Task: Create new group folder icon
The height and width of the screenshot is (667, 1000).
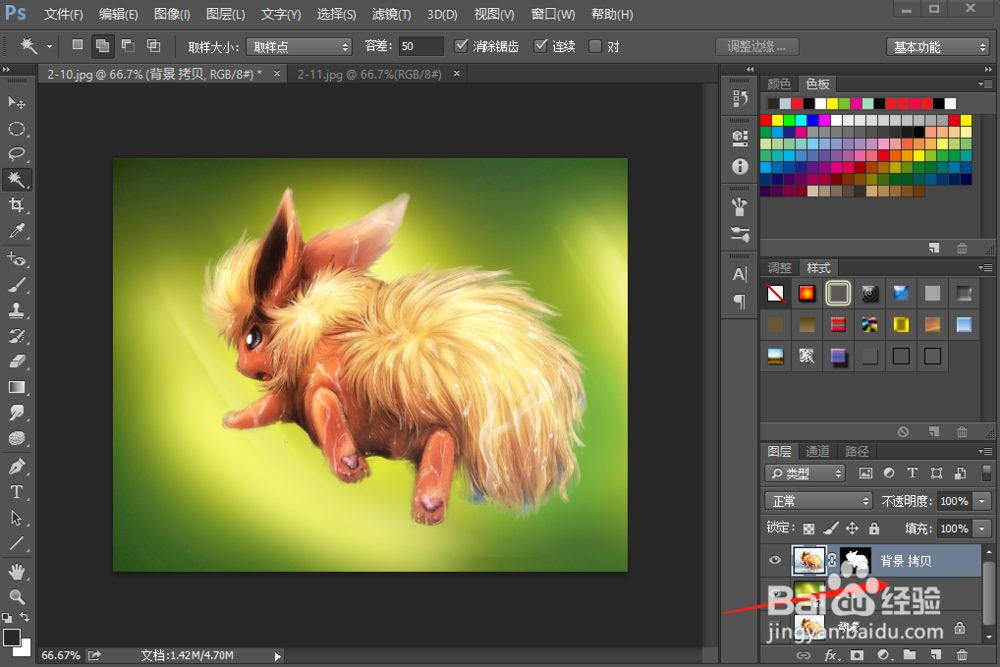Action: [909, 655]
